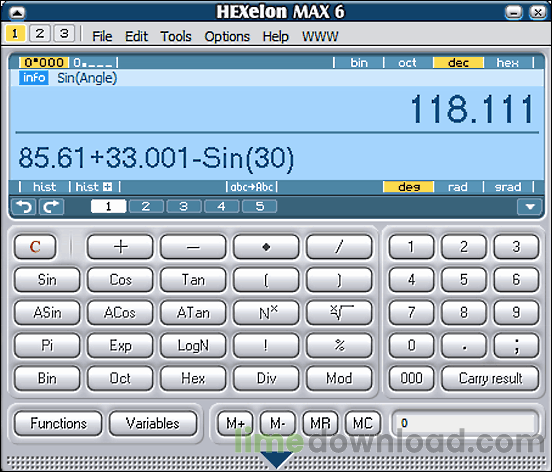Image resolution: width=552 pixels, height=472 pixels.
Task: Switch to layout mode 3
Action: [x=64, y=33]
